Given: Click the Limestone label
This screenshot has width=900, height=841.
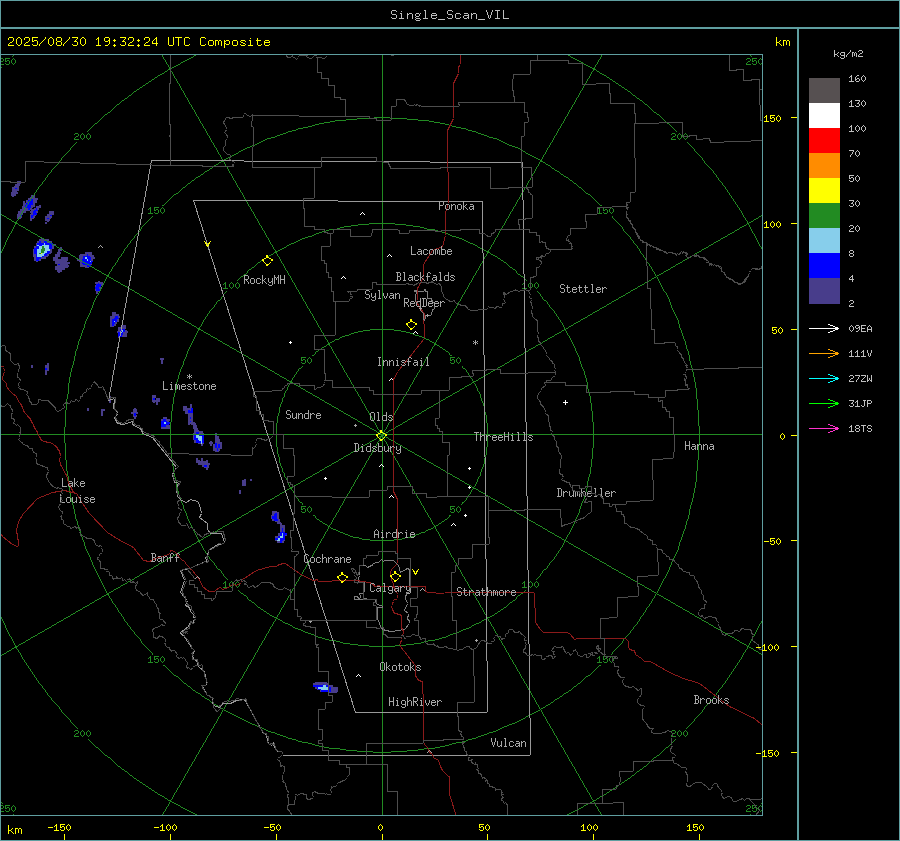Looking at the screenshot, I should click(x=189, y=386).
